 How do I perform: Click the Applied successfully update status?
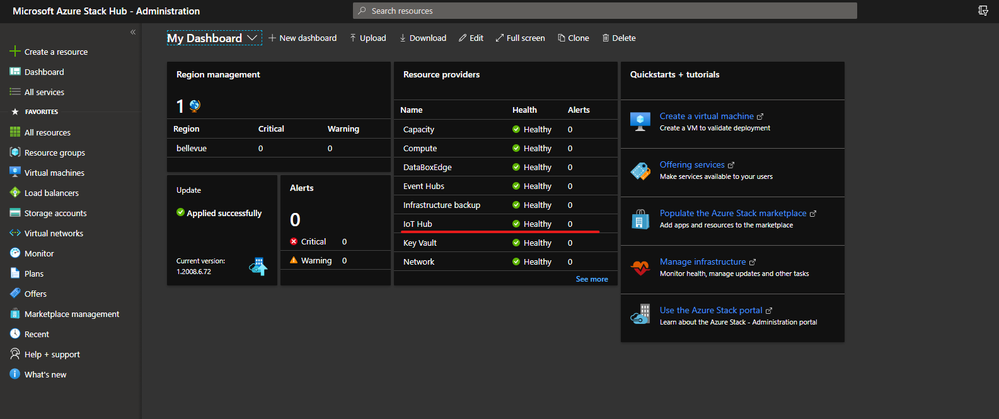click(219, 213)
